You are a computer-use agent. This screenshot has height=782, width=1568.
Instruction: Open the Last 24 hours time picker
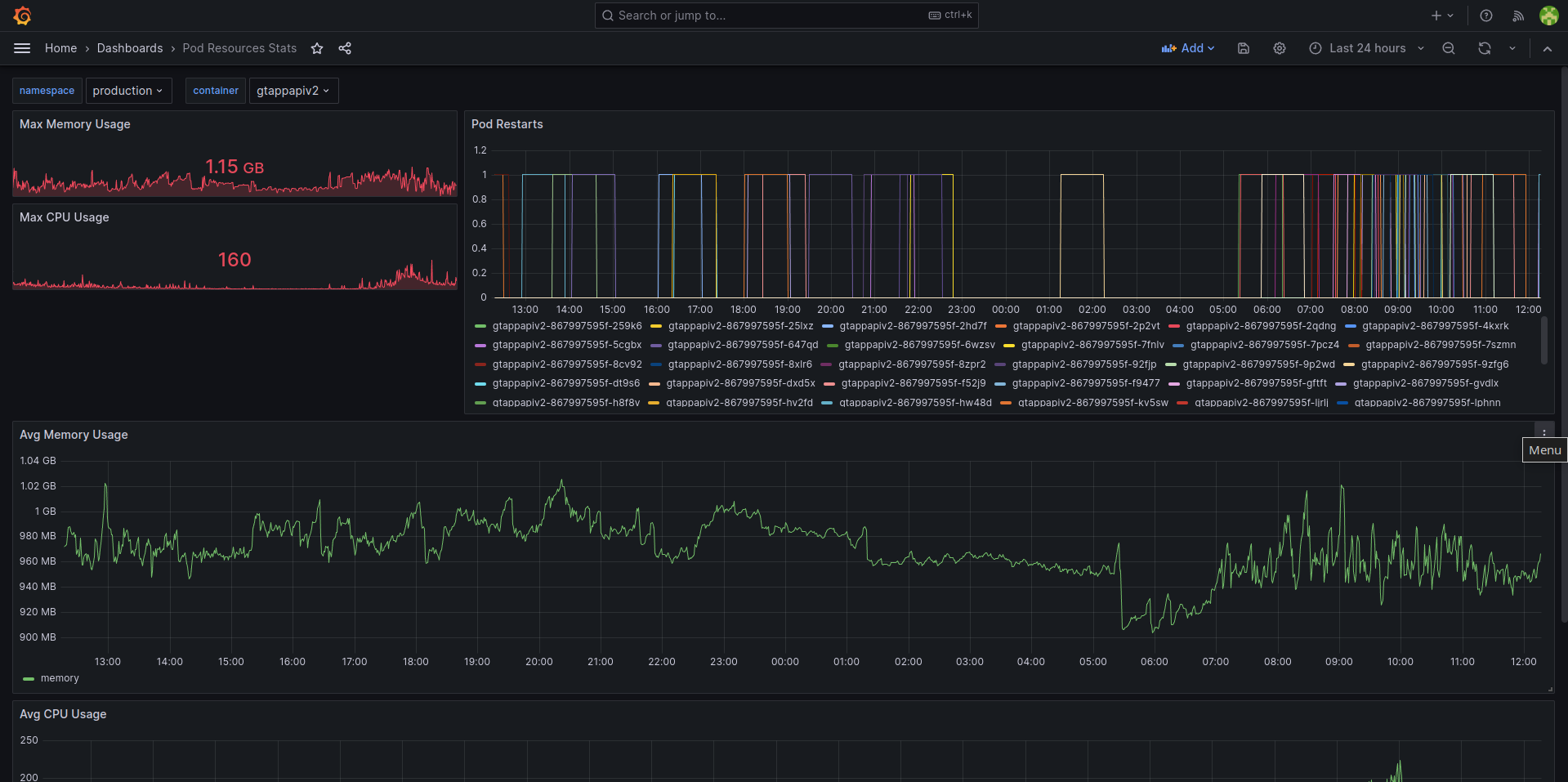tap(1366, 48)
